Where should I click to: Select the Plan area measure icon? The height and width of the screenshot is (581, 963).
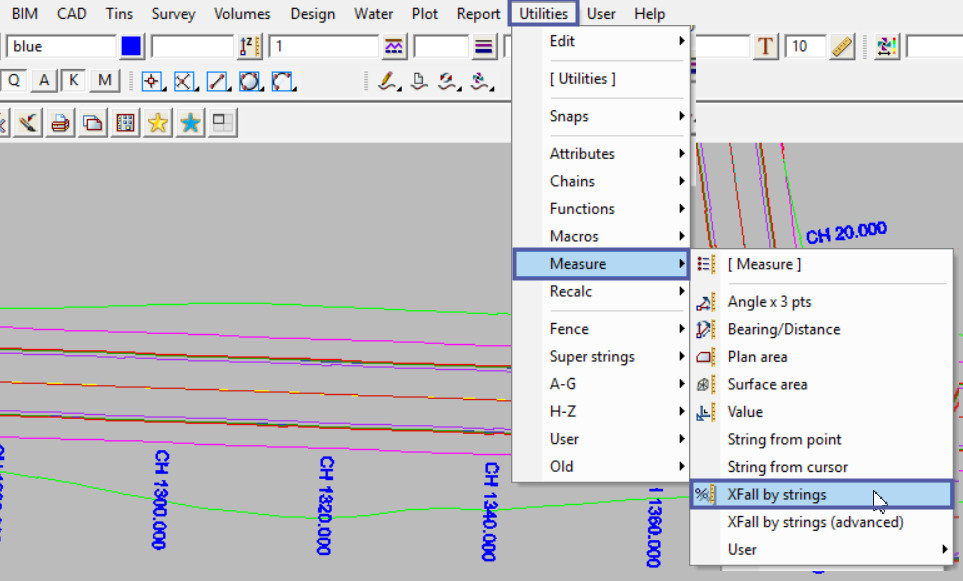point(706,357)
